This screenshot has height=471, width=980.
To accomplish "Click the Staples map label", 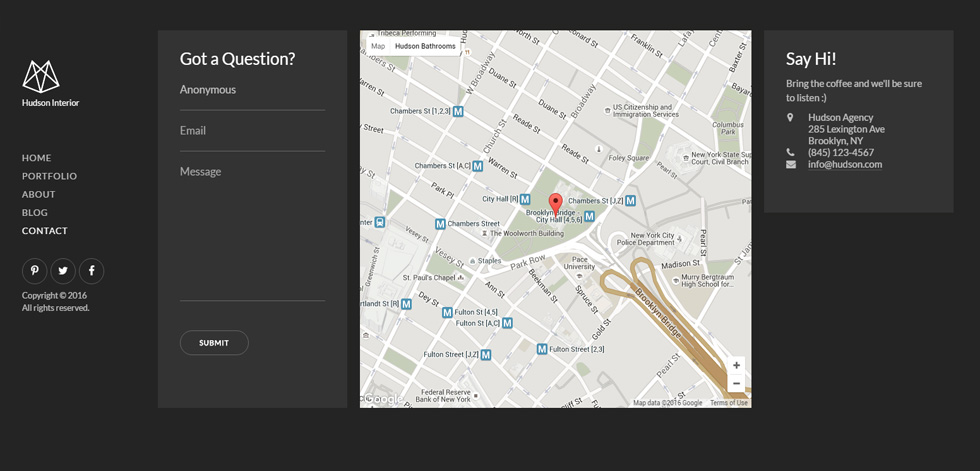I will pos(489,261).
